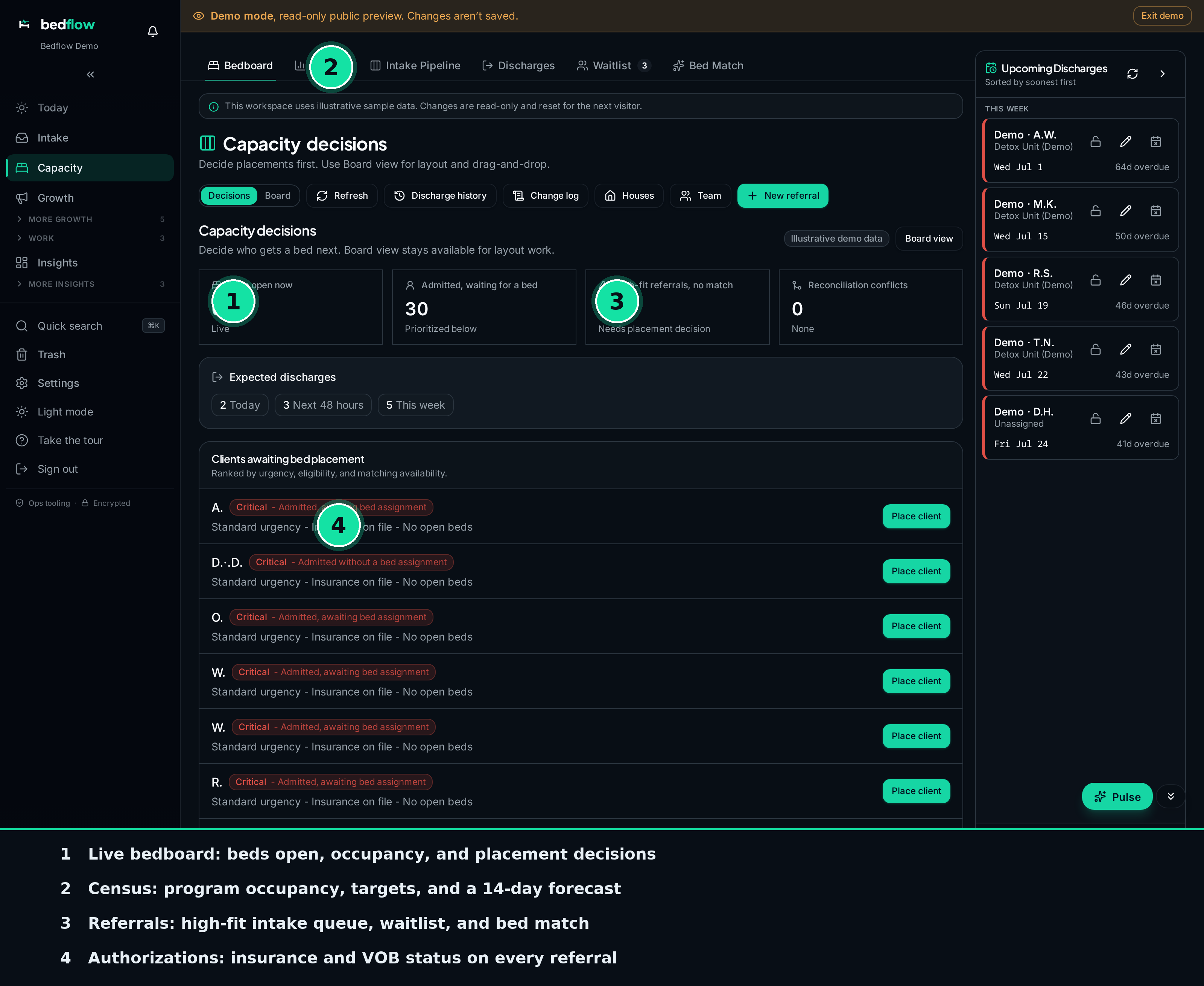This screenshot has width=1204, height=986.
Task: Switch to Intake Pipeline tab
Action: tap(415, 66)
